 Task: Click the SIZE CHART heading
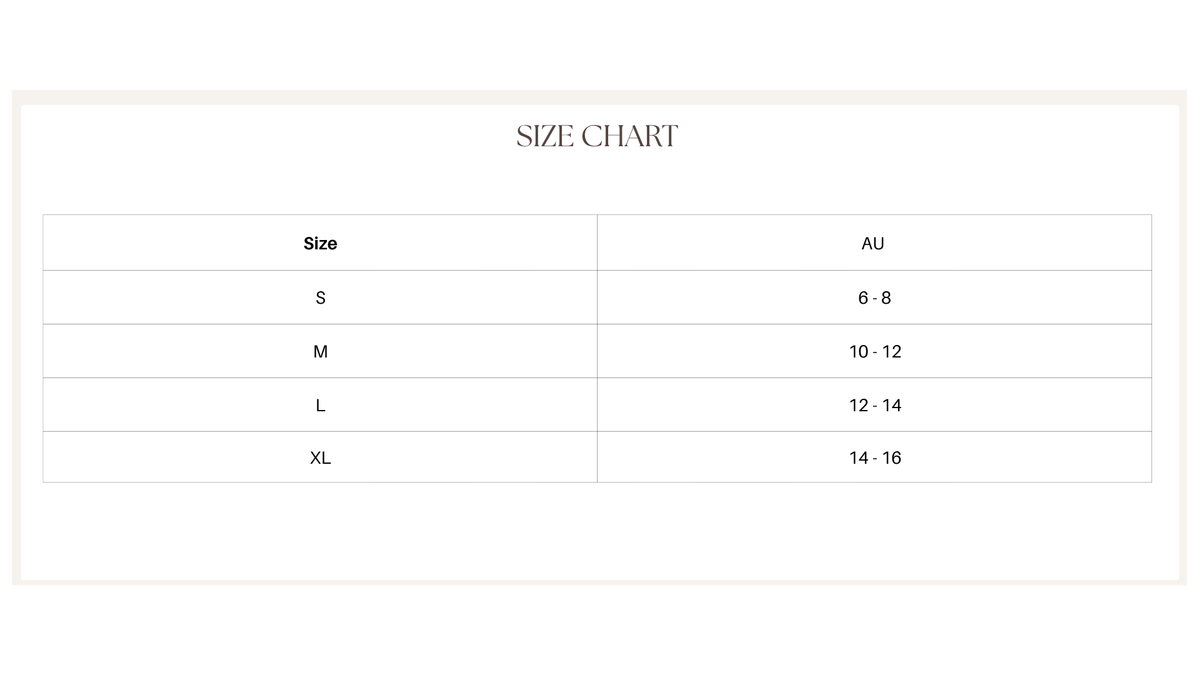point(597,137)
